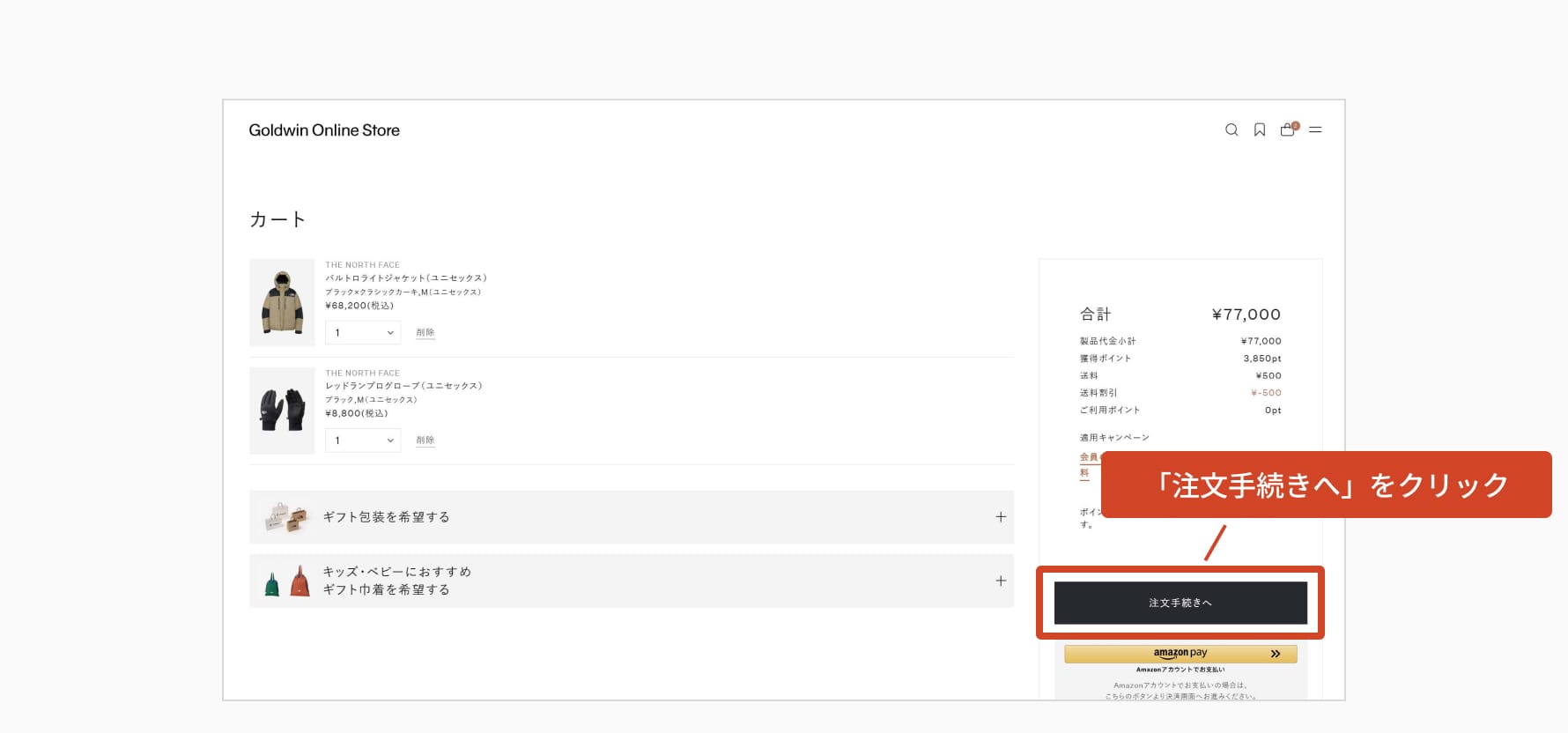Click the gift wrapping boxes image

pos(286,517)
